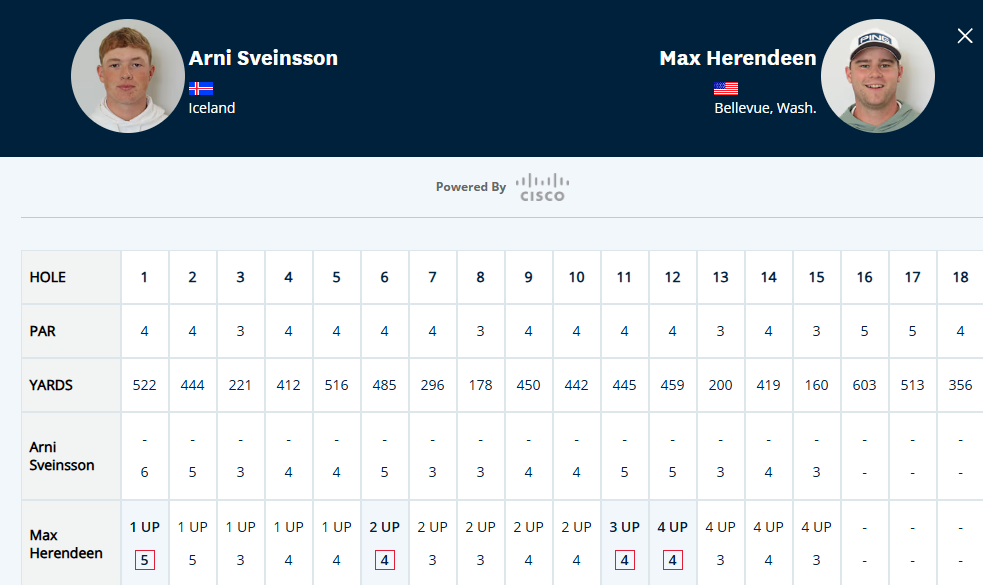Click the boxed score 4 on hole 6
This screenshot has height=585, width=983.
(x=385, y=561)
